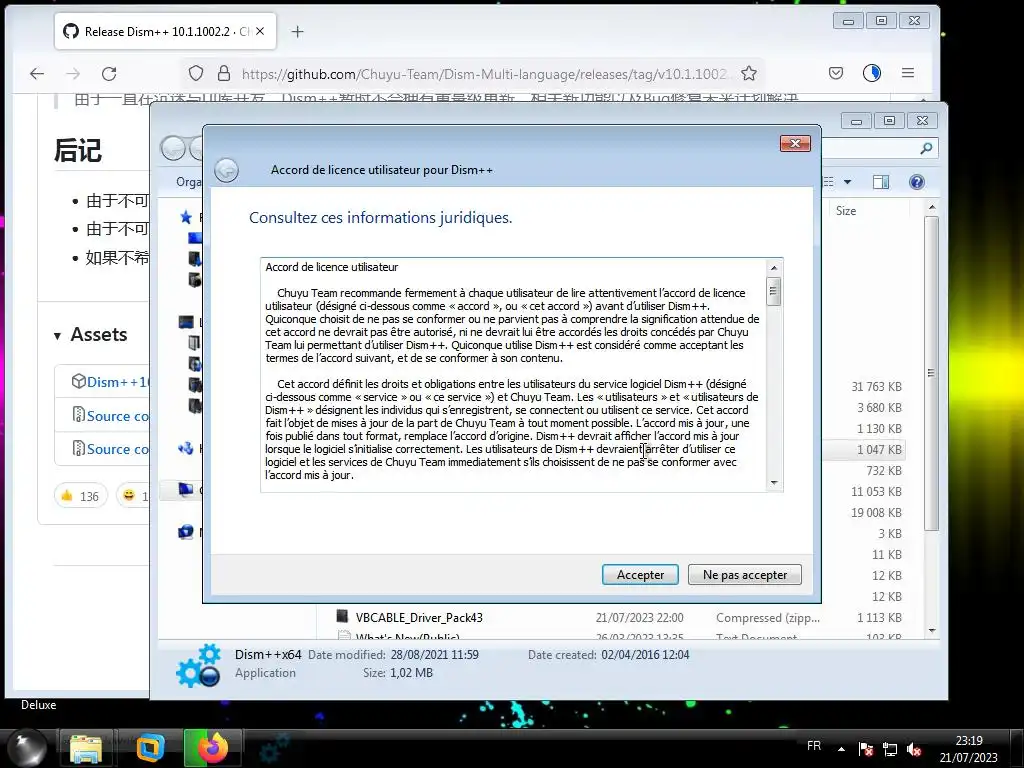
Task: Click Favorites star in Explorer sidebar
Action: point(186,217)
